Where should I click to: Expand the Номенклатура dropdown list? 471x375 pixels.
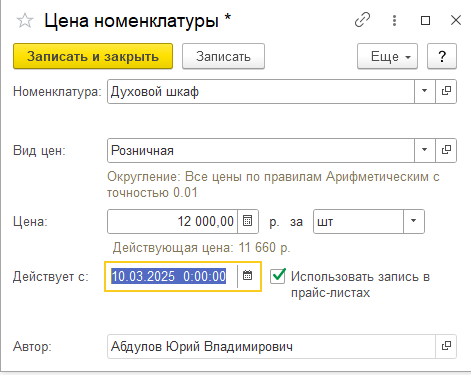425,91
